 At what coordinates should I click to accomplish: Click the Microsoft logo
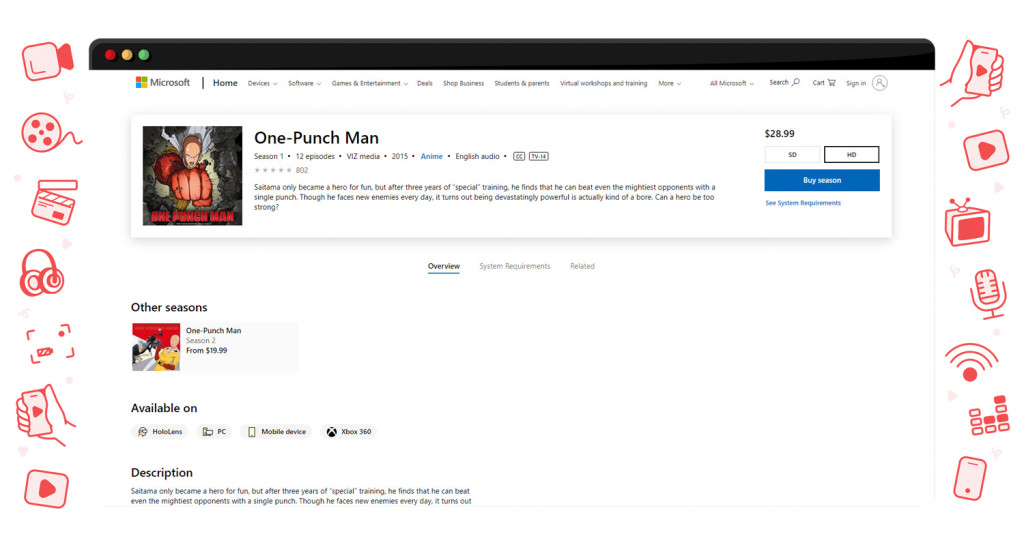[163, 82]
